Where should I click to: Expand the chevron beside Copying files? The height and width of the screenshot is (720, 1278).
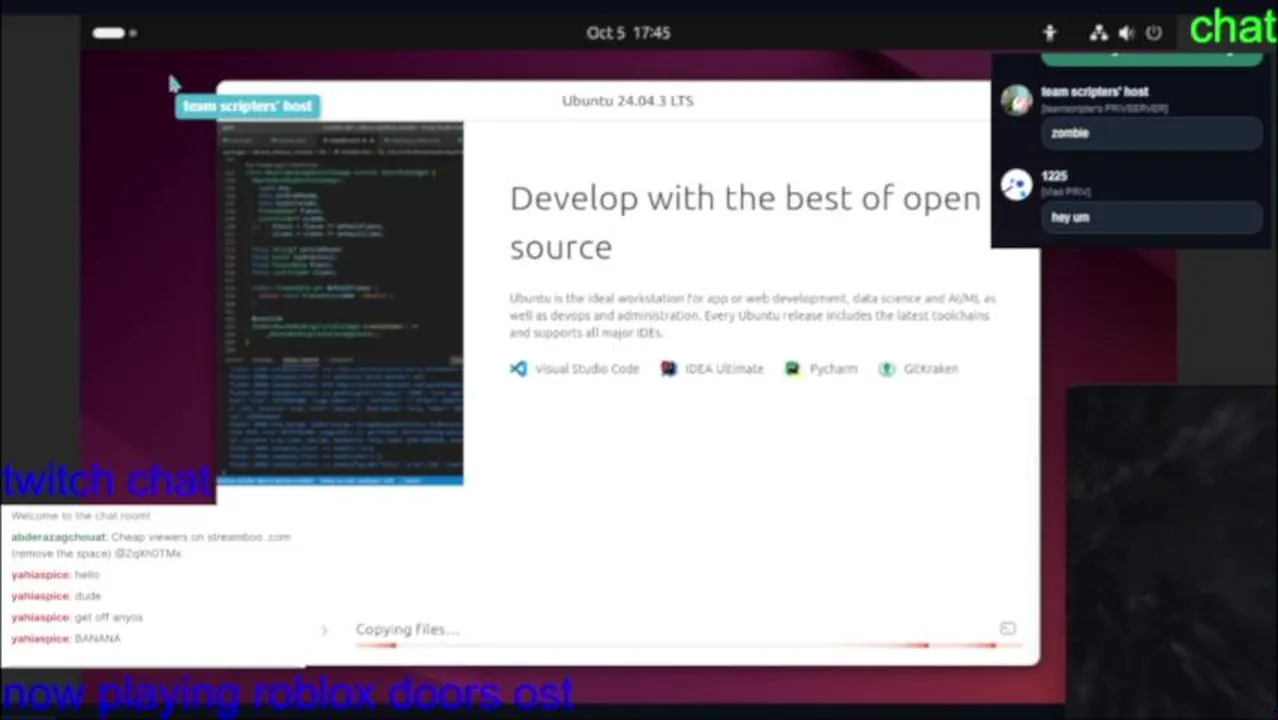324,630
